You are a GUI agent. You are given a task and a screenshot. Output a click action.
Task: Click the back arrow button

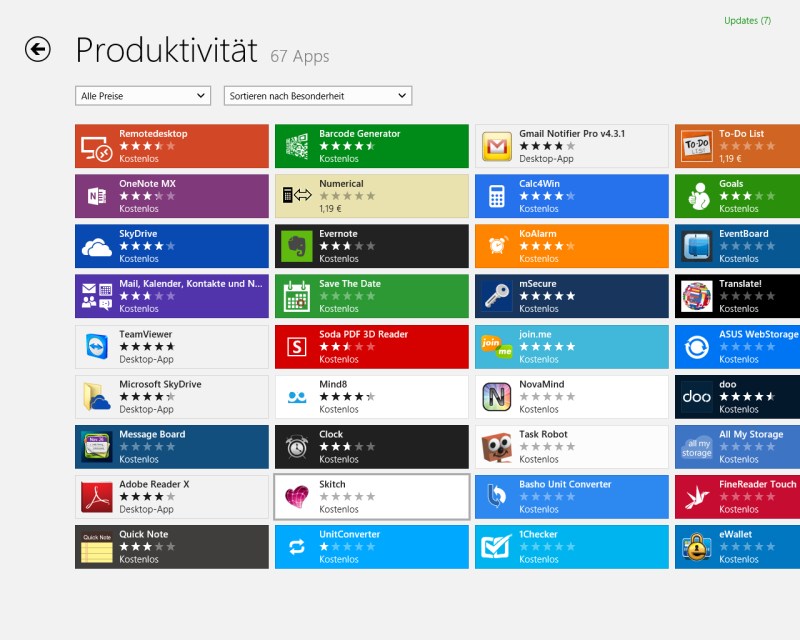click(x=38, y=49)
